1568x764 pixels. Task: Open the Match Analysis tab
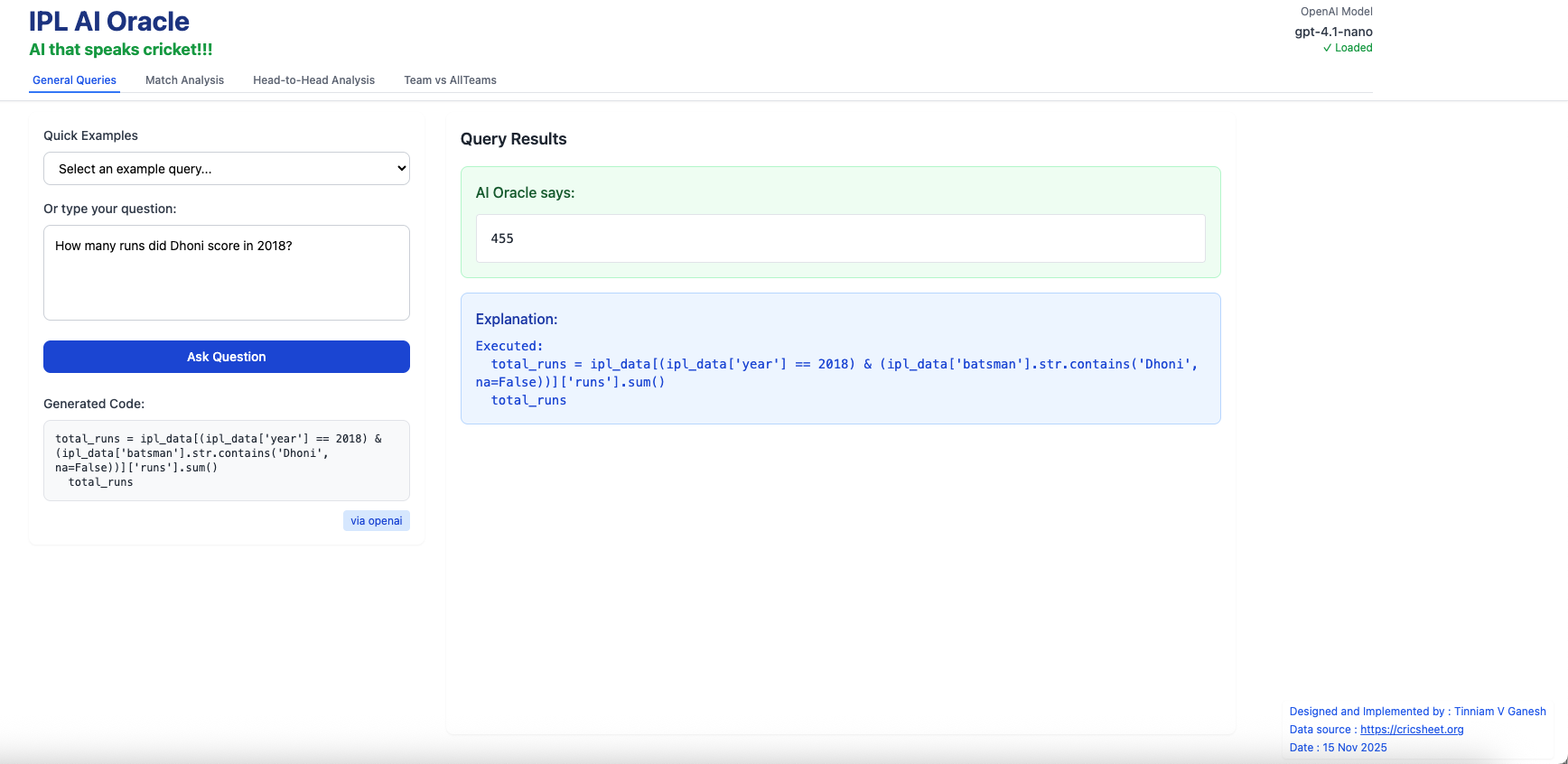click(184, 80)
